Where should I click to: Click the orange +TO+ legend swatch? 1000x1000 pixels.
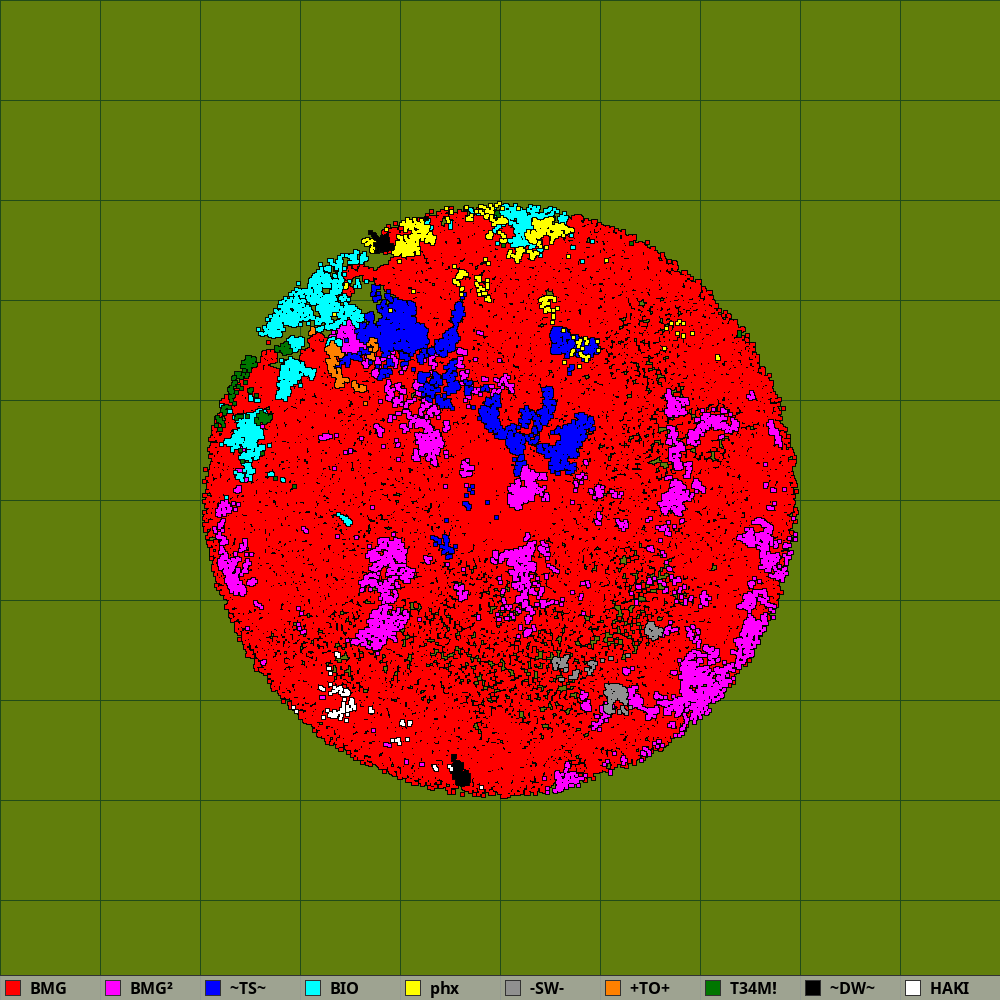pos(613,988)
